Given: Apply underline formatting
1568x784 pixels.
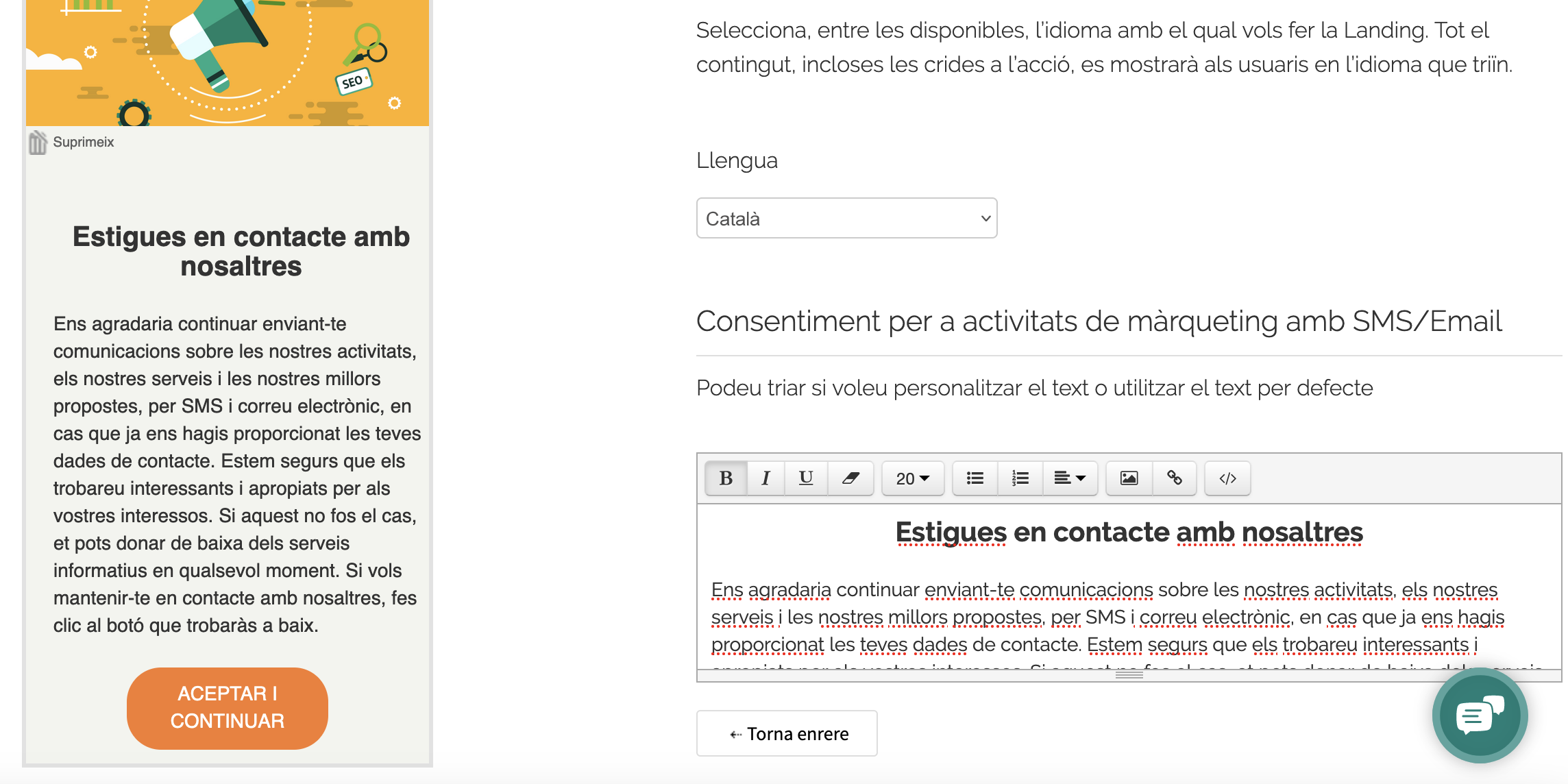Looking at the screenshot, I should point(806,478).
